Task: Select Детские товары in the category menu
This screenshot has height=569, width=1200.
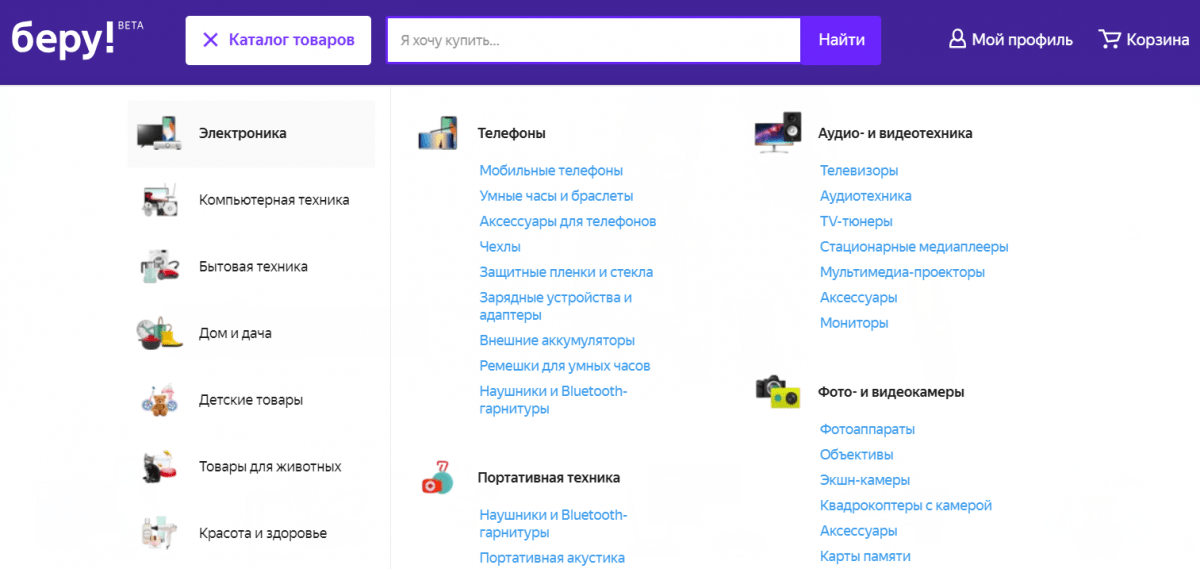Action: click(x=252, y=400)
